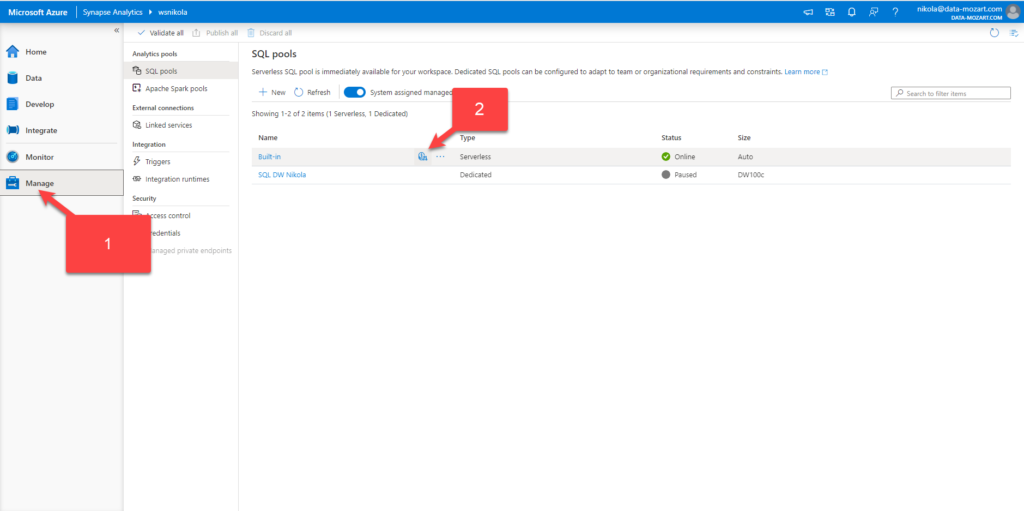Open the directory switcher icon in header
1024x511 pixels.
click(830, 12)
